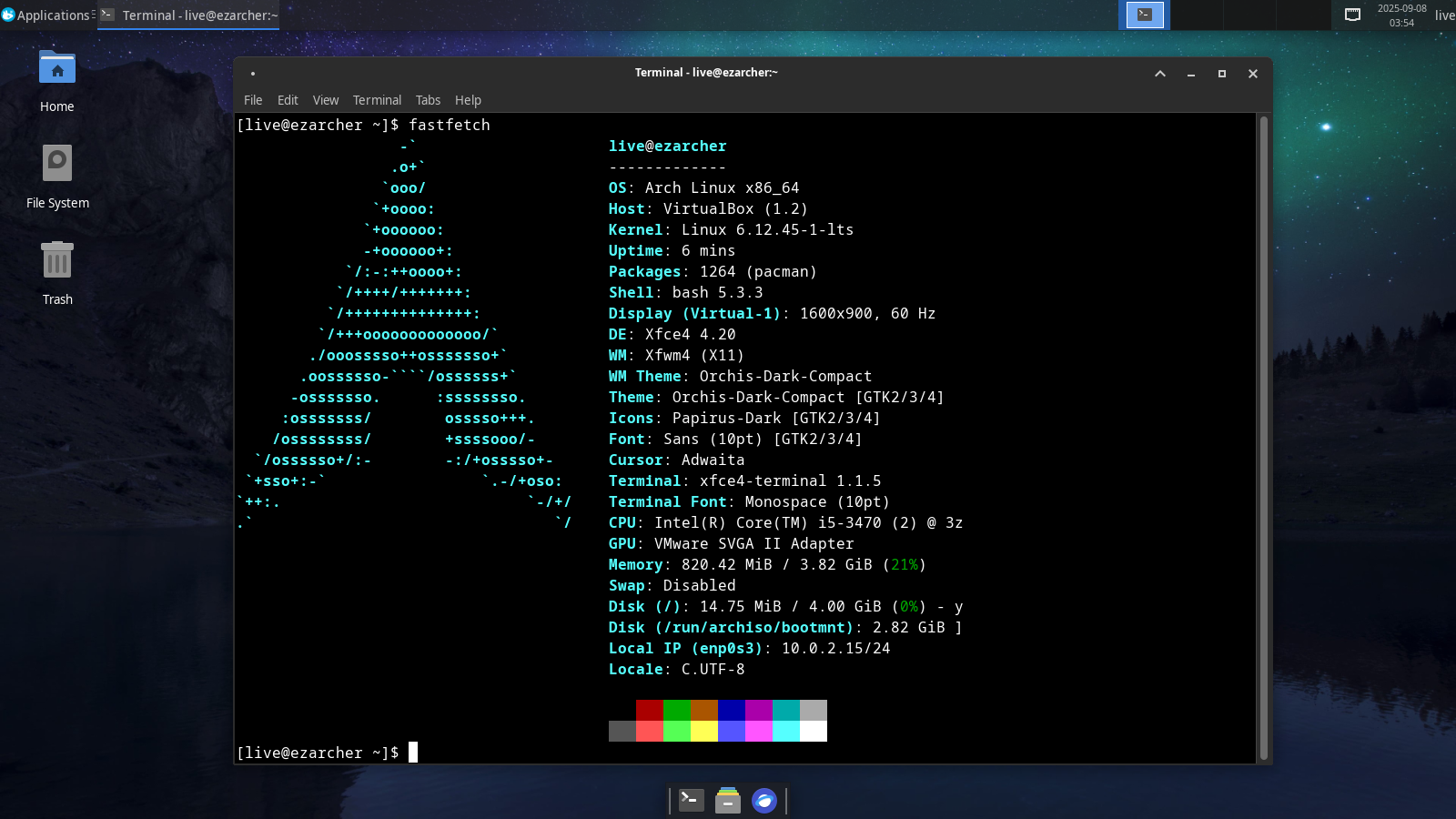1456x819 pixels.
Task: Click 'WM: Xfwm4 (X11)' line
Action: pos(677,355)
